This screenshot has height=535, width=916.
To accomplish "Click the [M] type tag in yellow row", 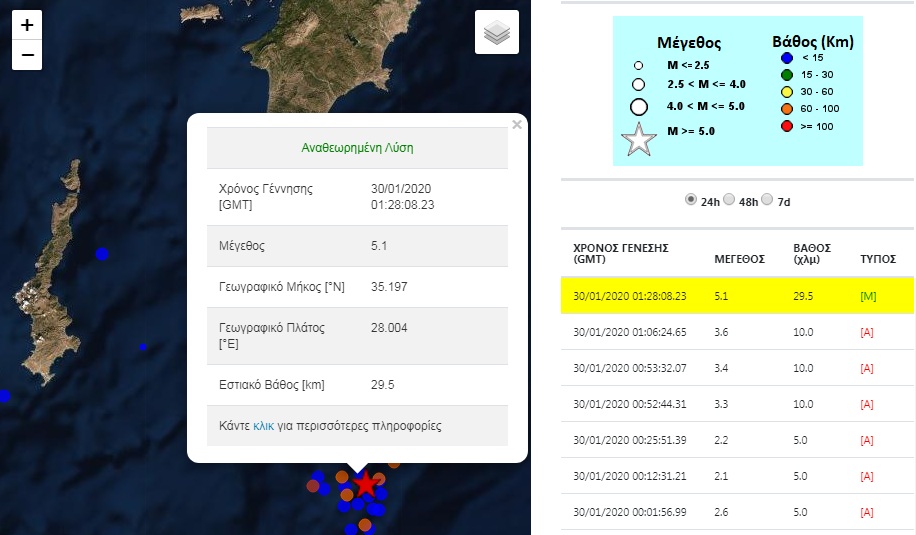I will pos(867,297).
